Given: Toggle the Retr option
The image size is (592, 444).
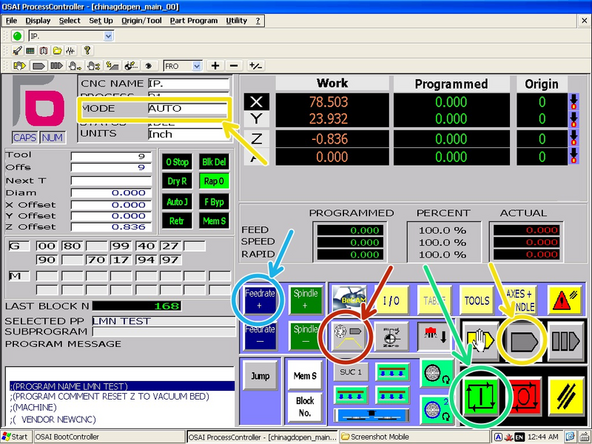Looking at the screenshot, I should [x=177, y=221].
